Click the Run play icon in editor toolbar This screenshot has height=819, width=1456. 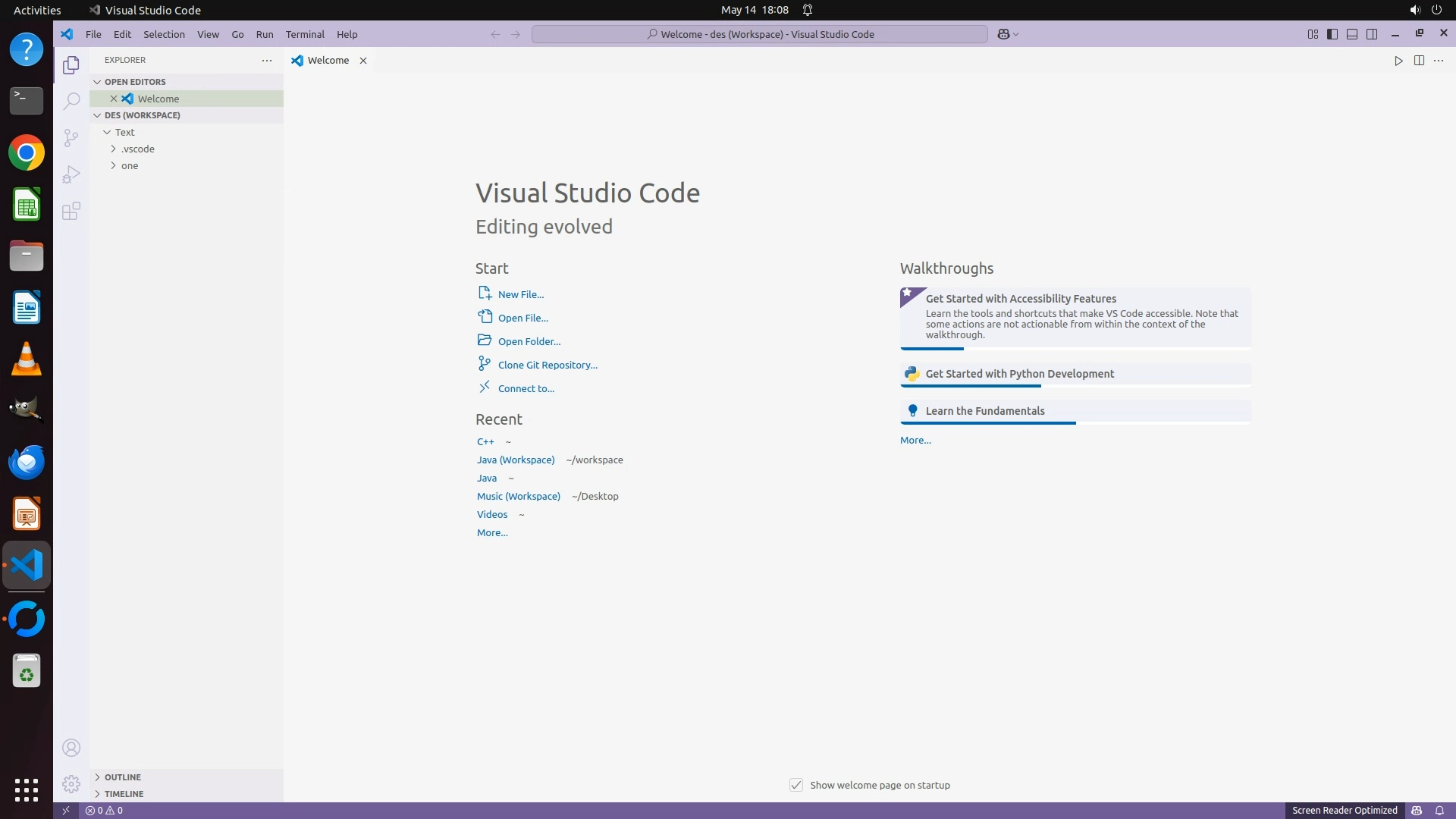point(1398,61)
